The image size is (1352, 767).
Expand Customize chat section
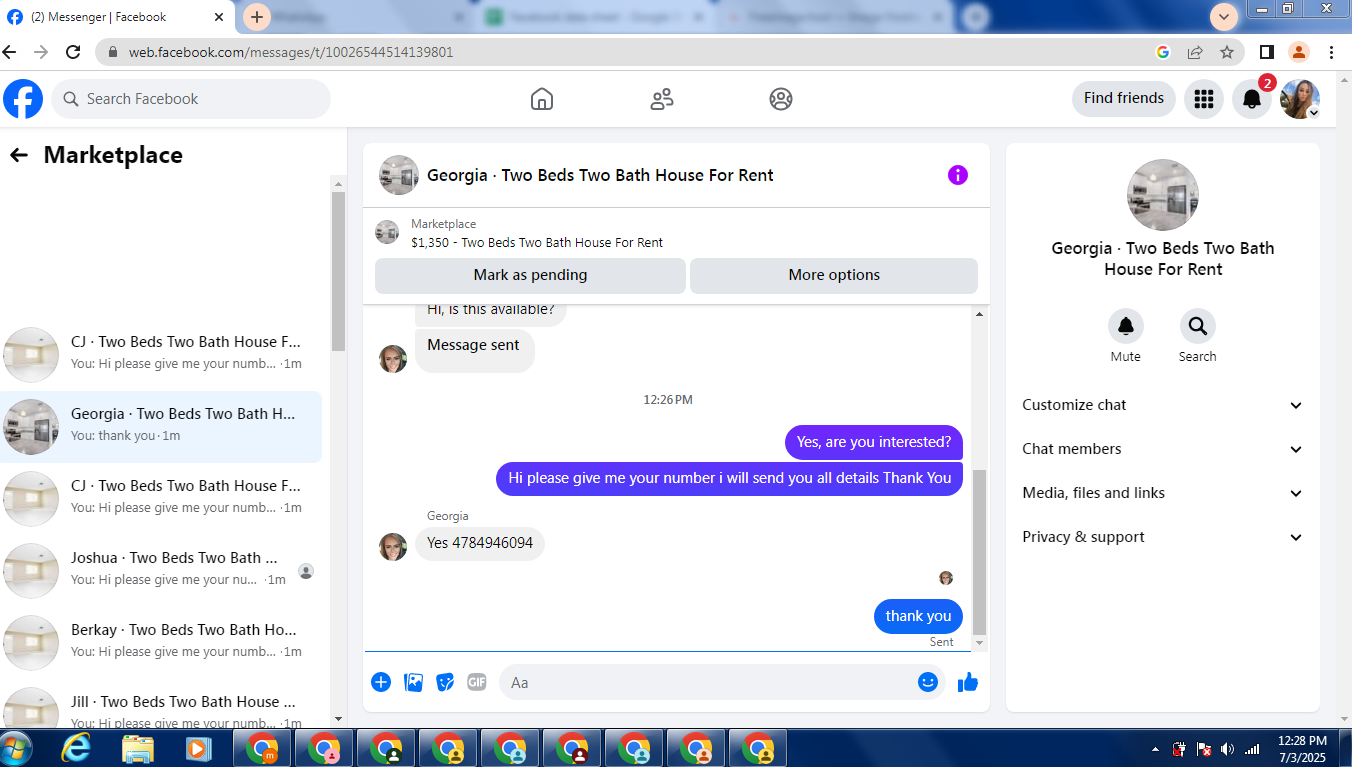pyautogui.click(x=1163, y=405)
